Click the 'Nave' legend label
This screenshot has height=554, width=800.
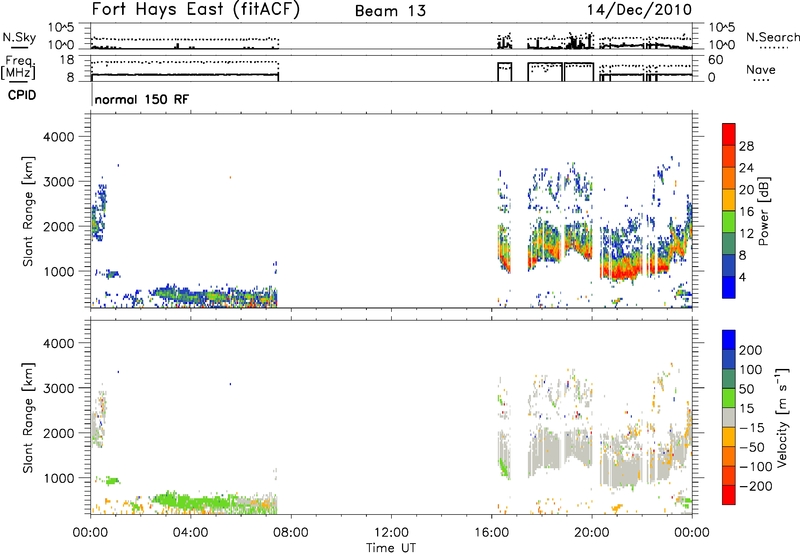point(761,69)
